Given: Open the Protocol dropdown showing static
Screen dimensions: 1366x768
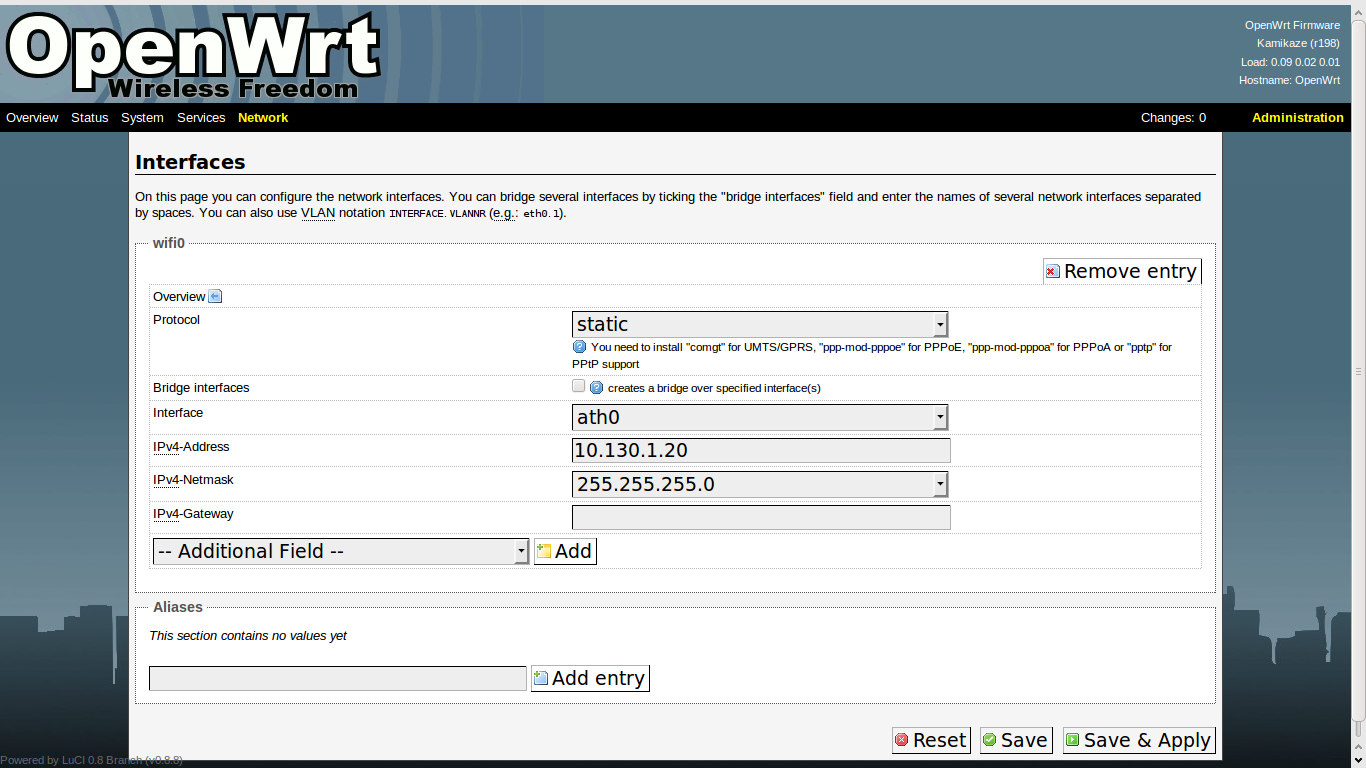Looking at the screenshot, I should tap(760, 324).
